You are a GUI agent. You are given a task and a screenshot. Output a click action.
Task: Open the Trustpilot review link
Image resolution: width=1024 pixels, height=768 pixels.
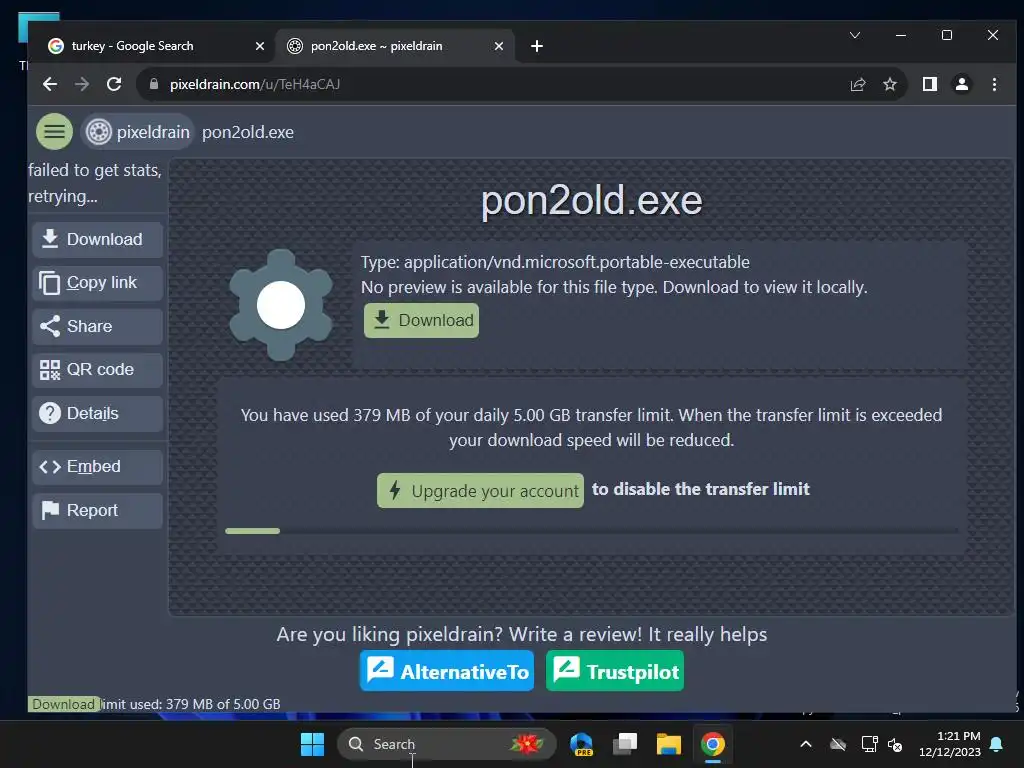click(x=615, y=671)
